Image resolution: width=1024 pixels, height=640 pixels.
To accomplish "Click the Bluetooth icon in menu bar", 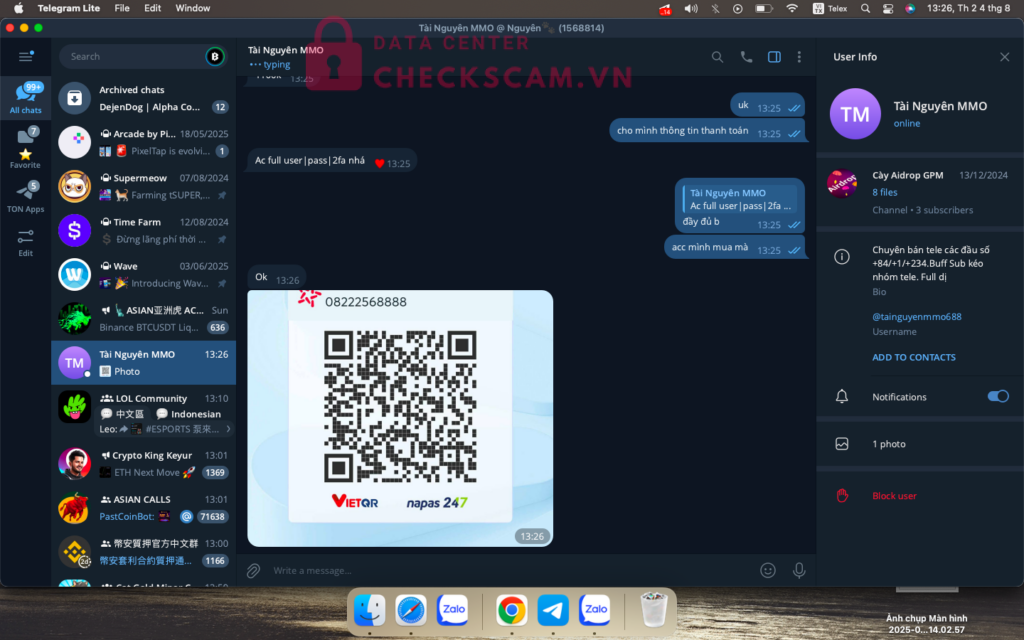I will tap(715, 8).
